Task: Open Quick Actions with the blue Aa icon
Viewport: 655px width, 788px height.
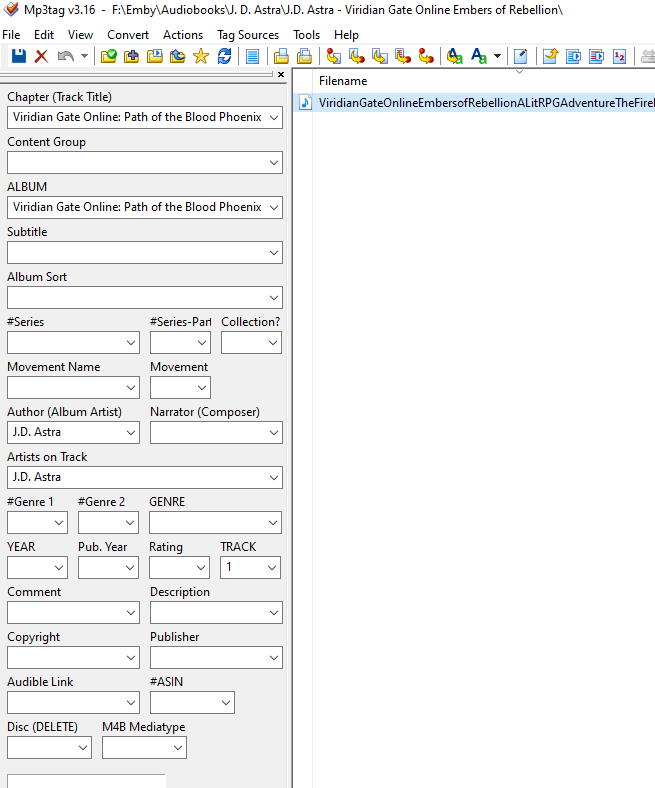Action: [x=479, y=56]
